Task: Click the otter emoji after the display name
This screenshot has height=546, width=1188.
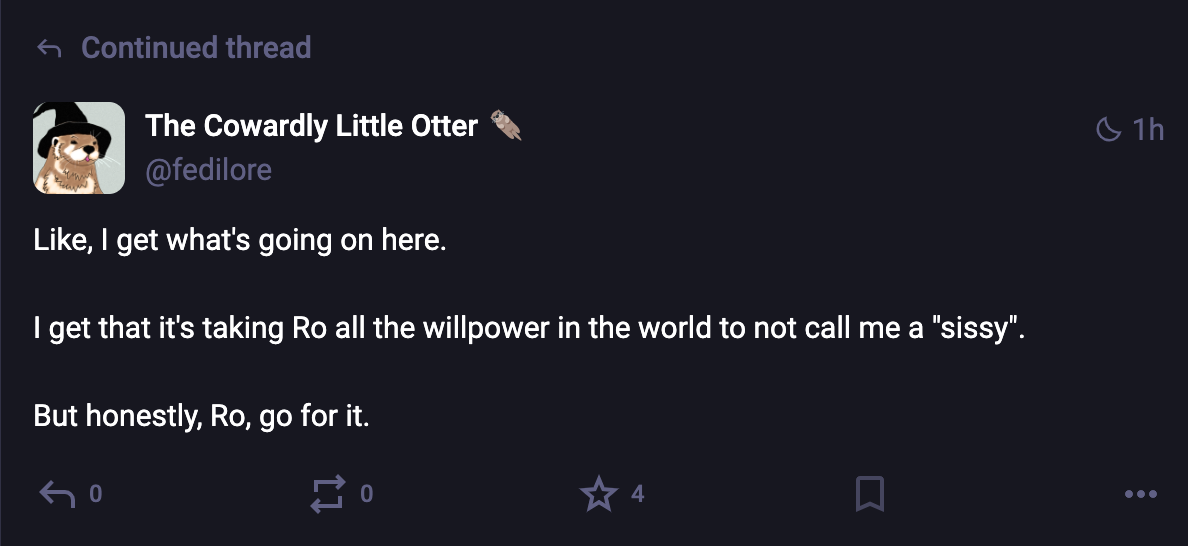Action: (507, 126)
